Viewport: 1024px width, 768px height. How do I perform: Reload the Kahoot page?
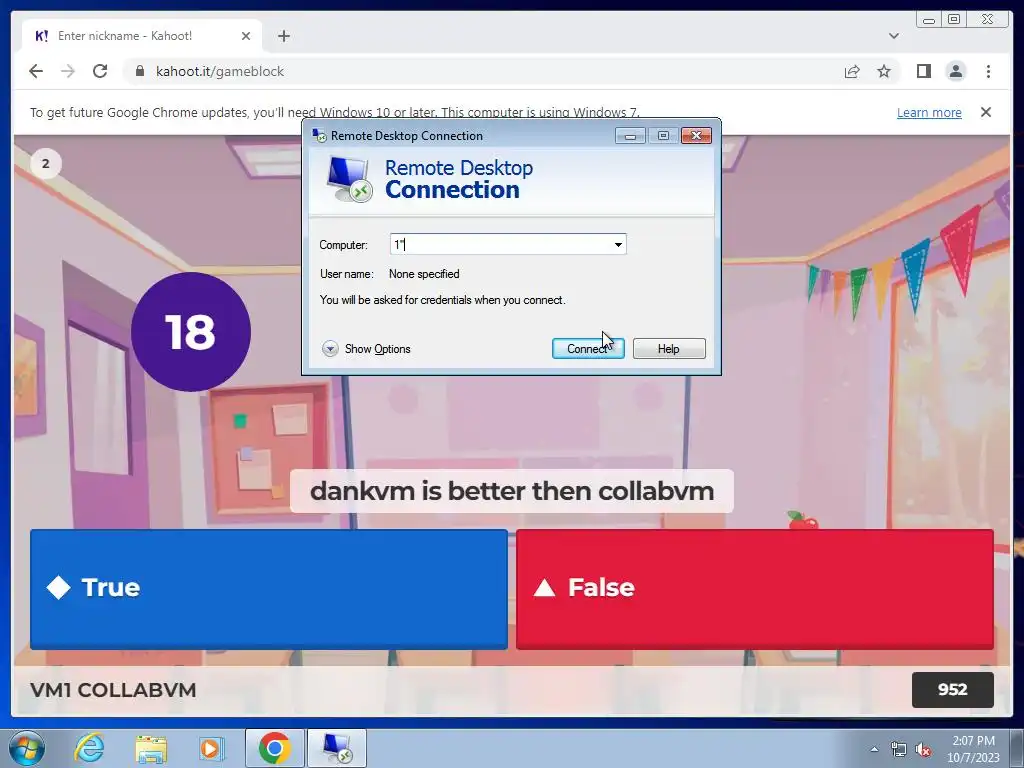click(x=100, y=71)
